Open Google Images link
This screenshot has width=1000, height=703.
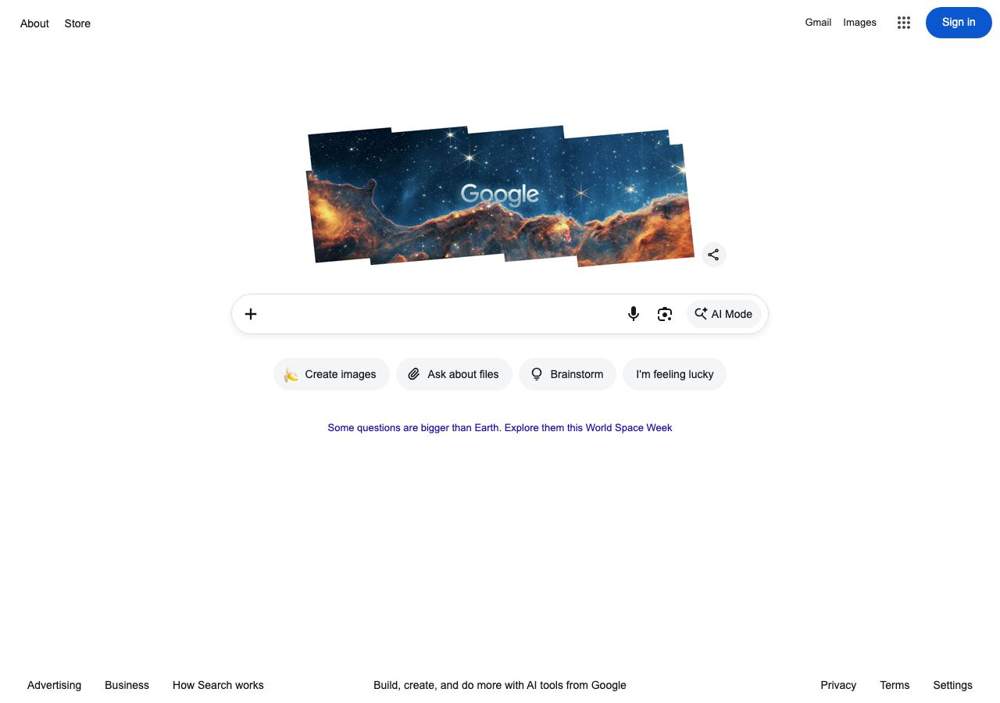tap(859, 22)
